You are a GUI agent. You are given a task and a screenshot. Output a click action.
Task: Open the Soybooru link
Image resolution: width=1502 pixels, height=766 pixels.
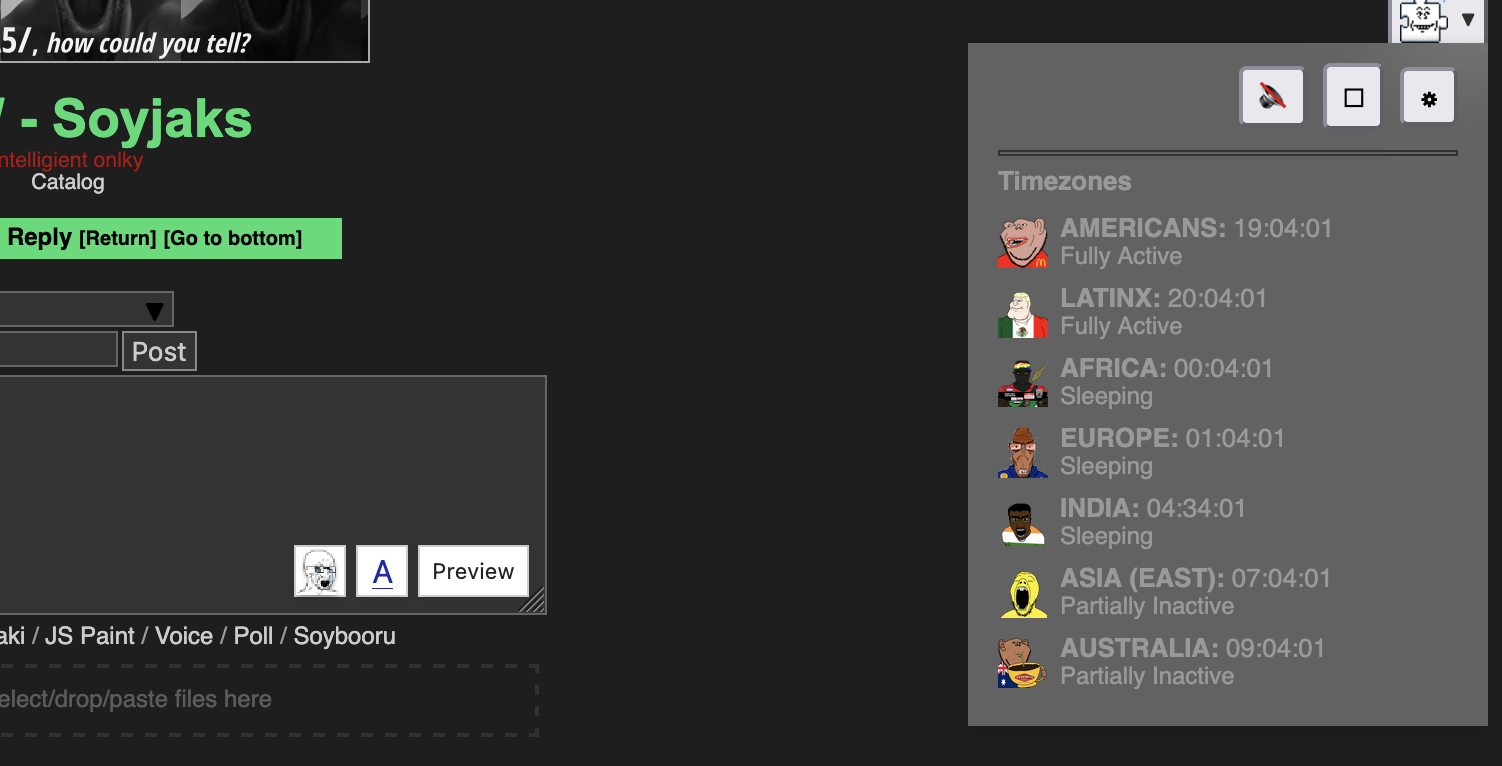pyautogui.click(x=344, y=636)
